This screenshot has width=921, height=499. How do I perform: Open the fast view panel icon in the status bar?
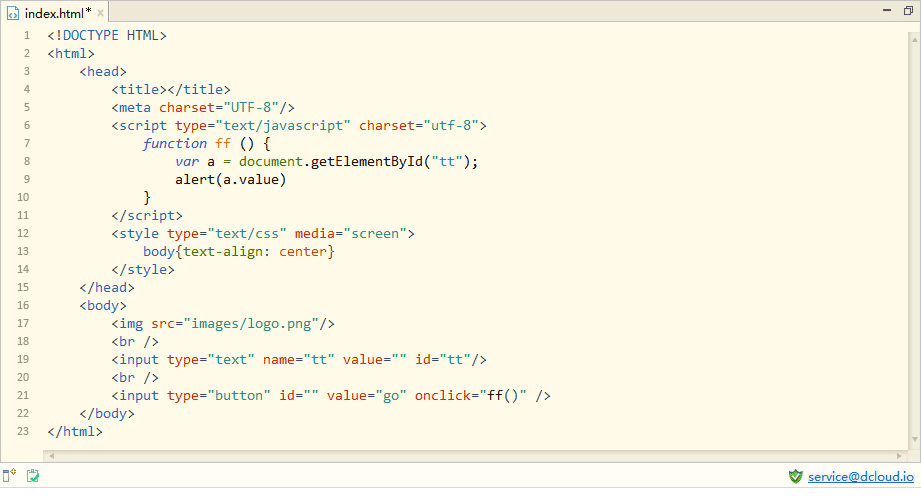(9, 476)
